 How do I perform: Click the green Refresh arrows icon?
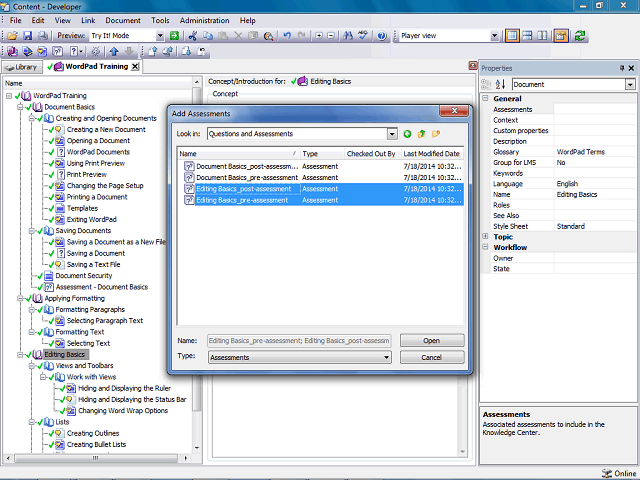pyautogui.click(x=580, y=36)
